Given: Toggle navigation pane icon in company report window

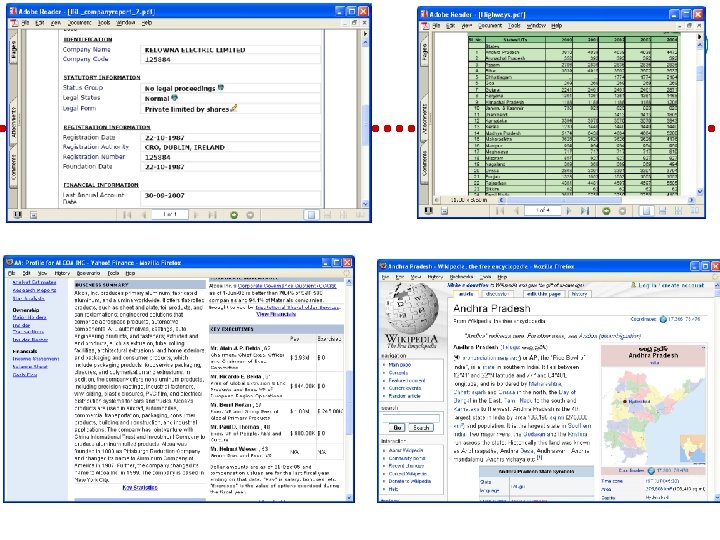Looking at the screenshot, I should (x=17, y=214).
